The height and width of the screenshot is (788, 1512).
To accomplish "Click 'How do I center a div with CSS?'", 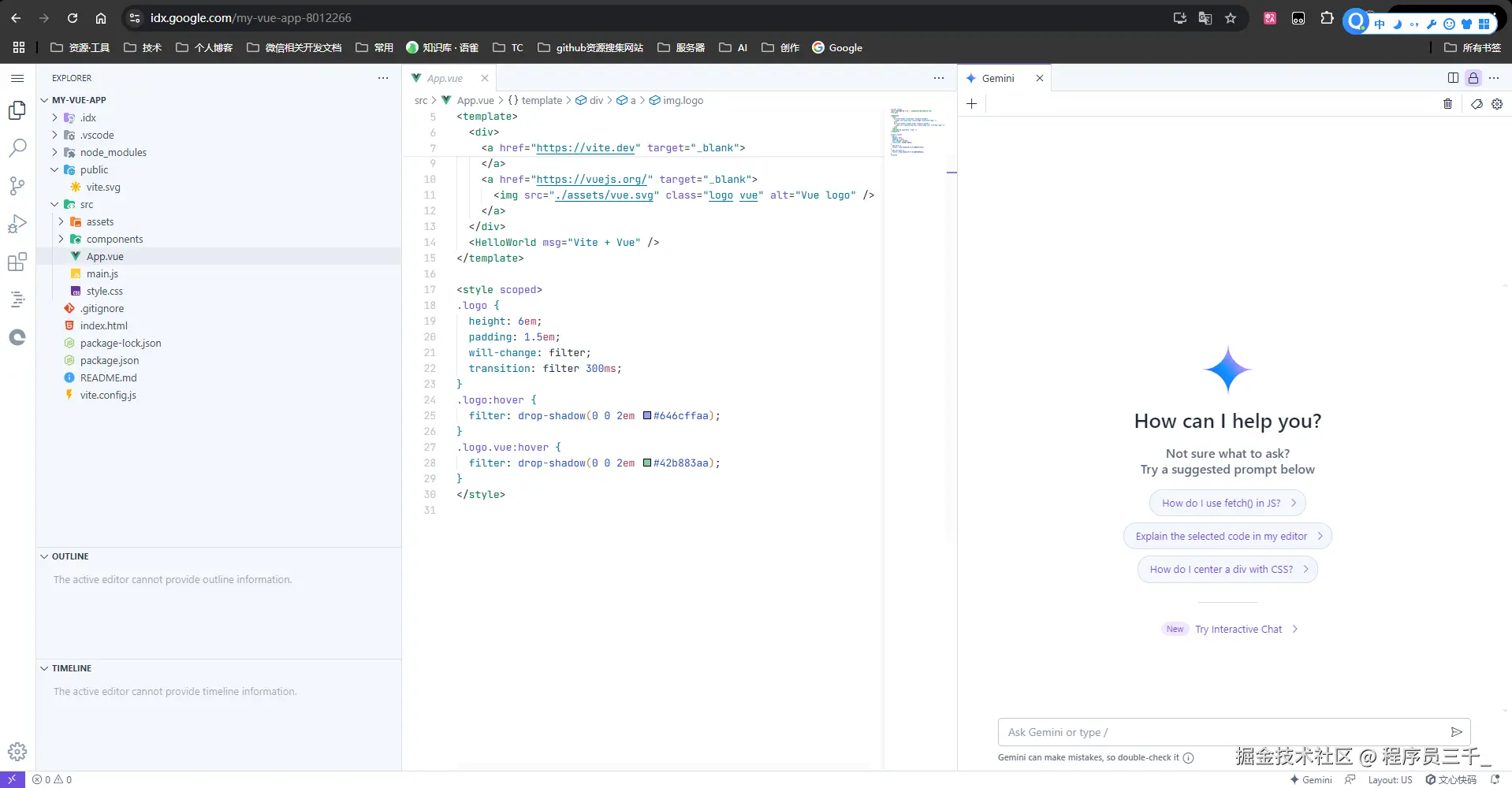I will click(x=1227, y=569).
